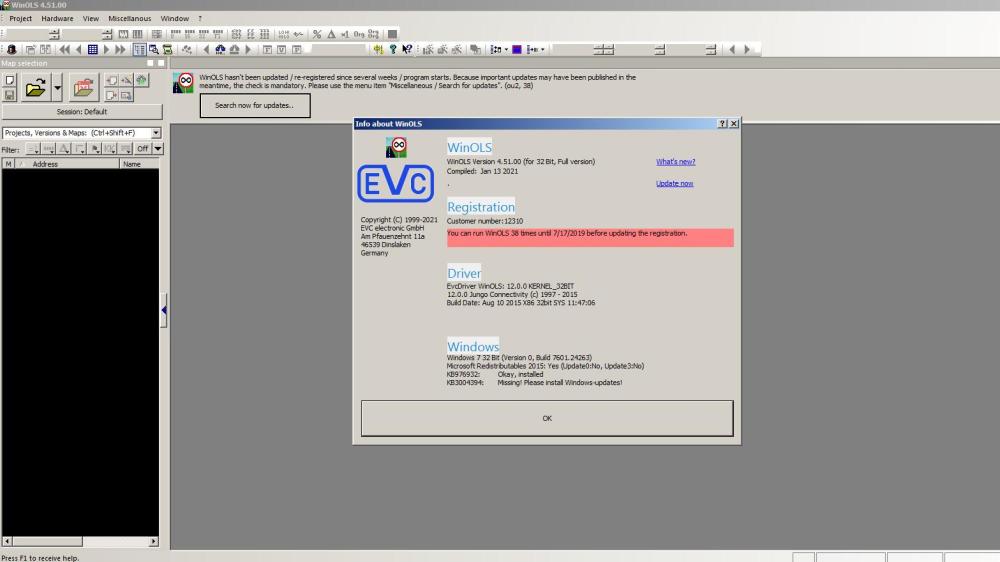Viewport: 1000px width, 562px height.
Task: Open the dropdown arrow beside open-project folder
Action: 57,87
